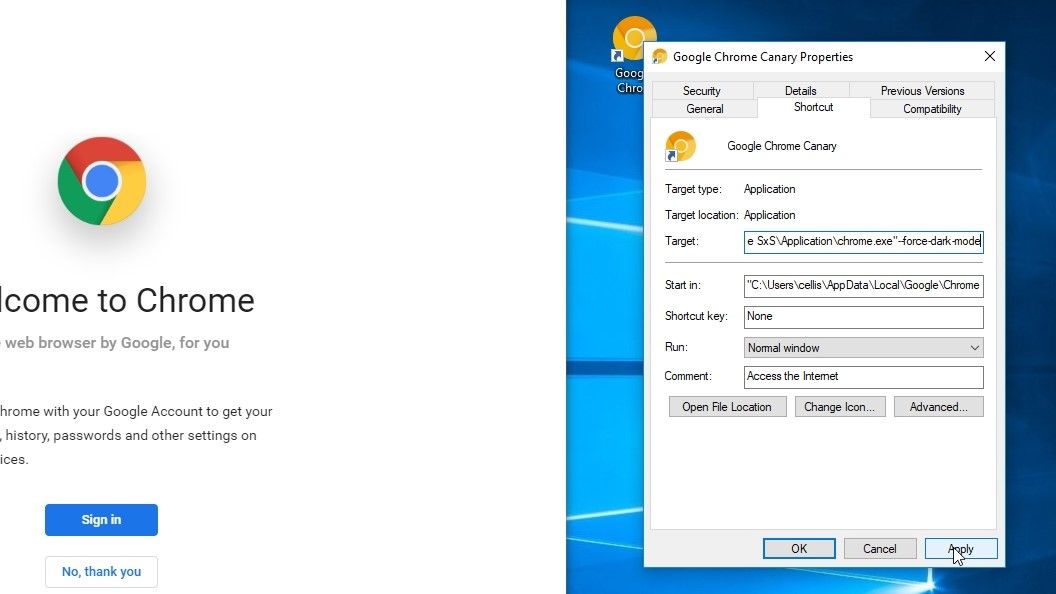The height and width of the screenshot is (594, 1056).
Task: Open the Change Icon dialog
Action: coord(840,406)
